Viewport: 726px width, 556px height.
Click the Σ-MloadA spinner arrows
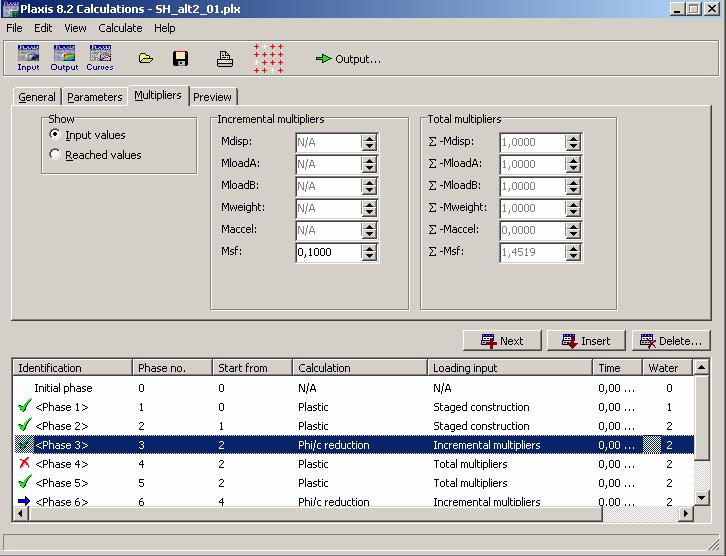(573, 164)
